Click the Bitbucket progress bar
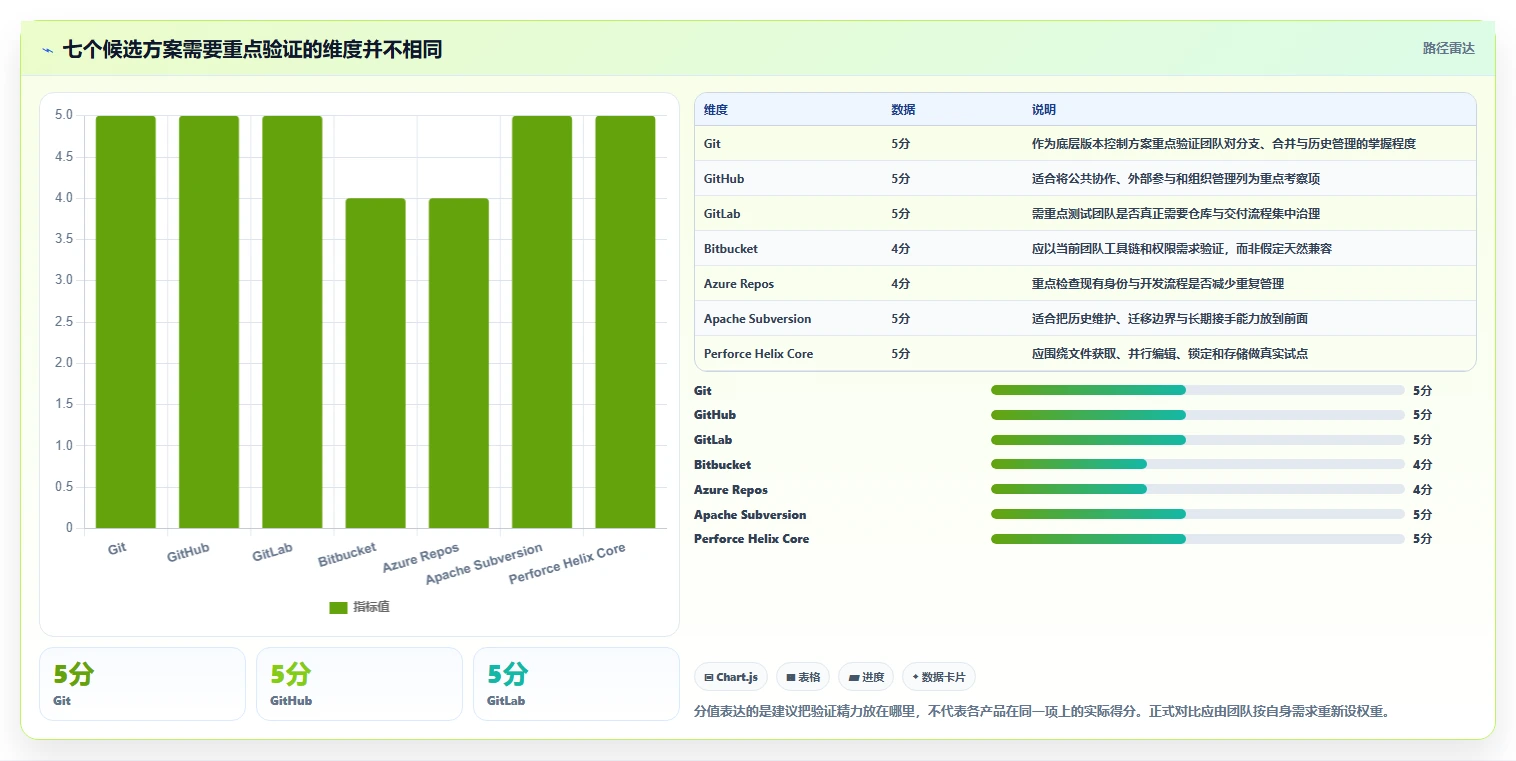Screen dimensions: 1516x761 point(1198,464)
